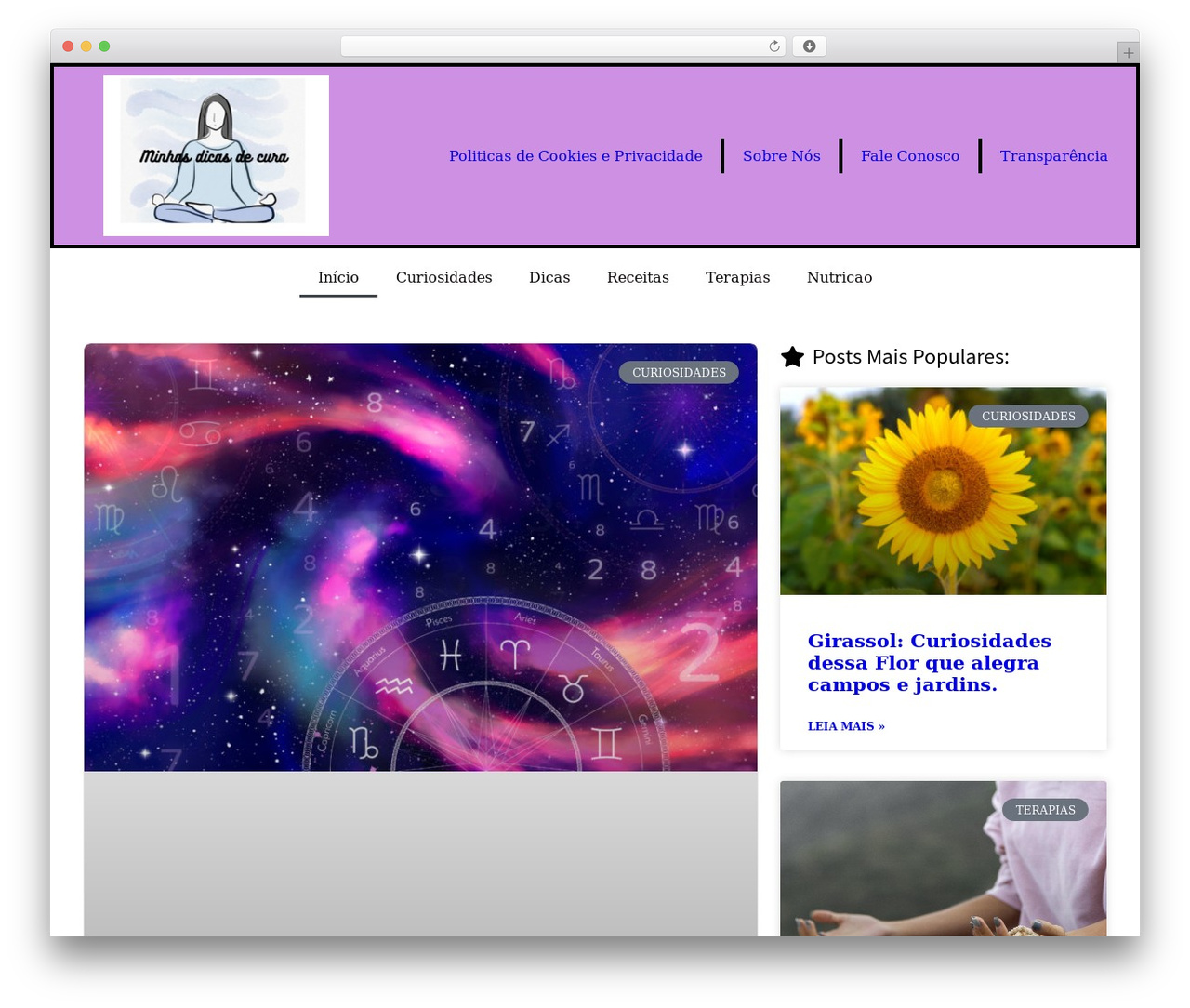Close the window with red button
Viewport: 1190px width, 1008px height.
[x=68, y=46]
